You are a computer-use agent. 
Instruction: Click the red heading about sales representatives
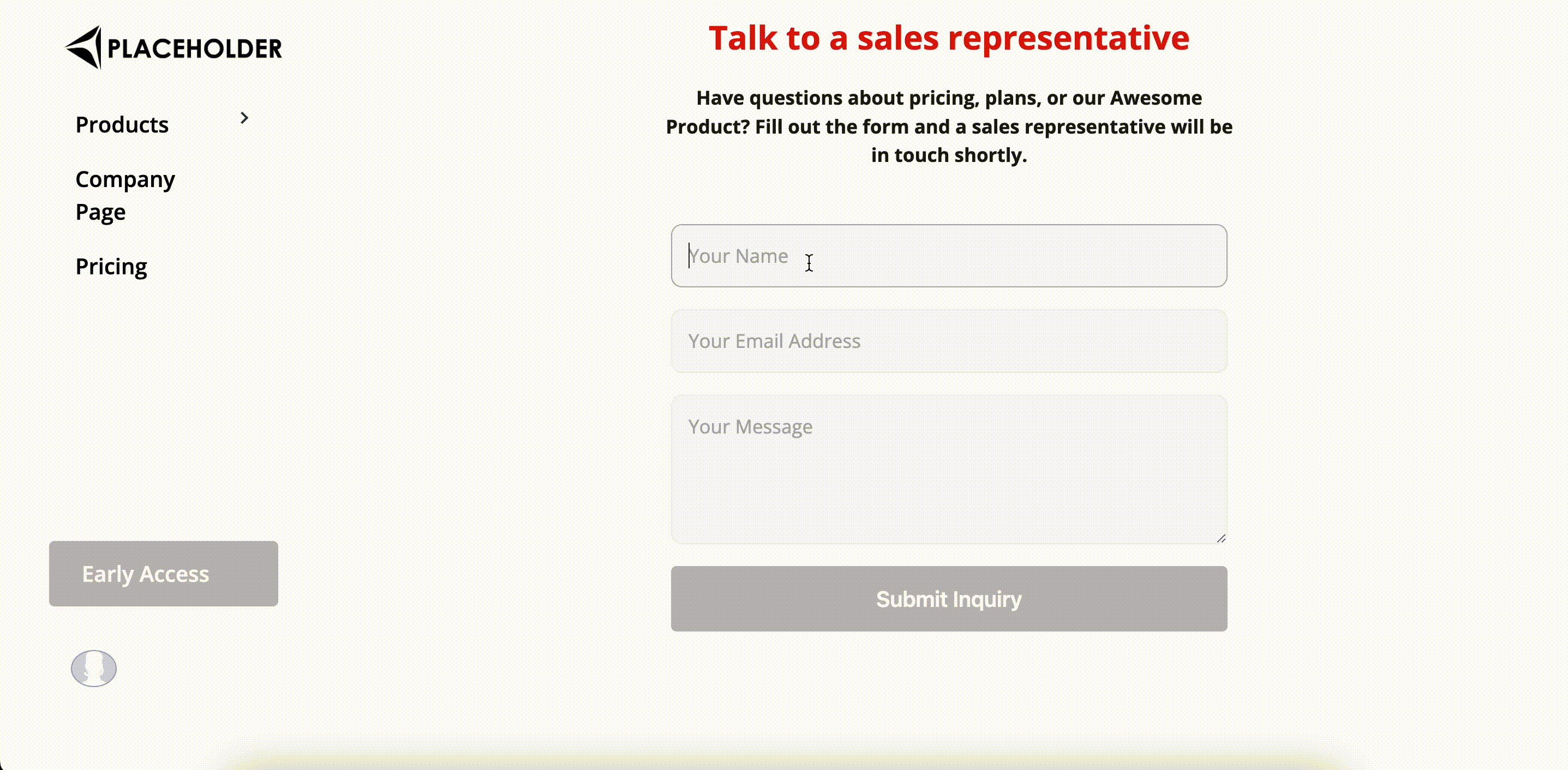tap(948, 38)
